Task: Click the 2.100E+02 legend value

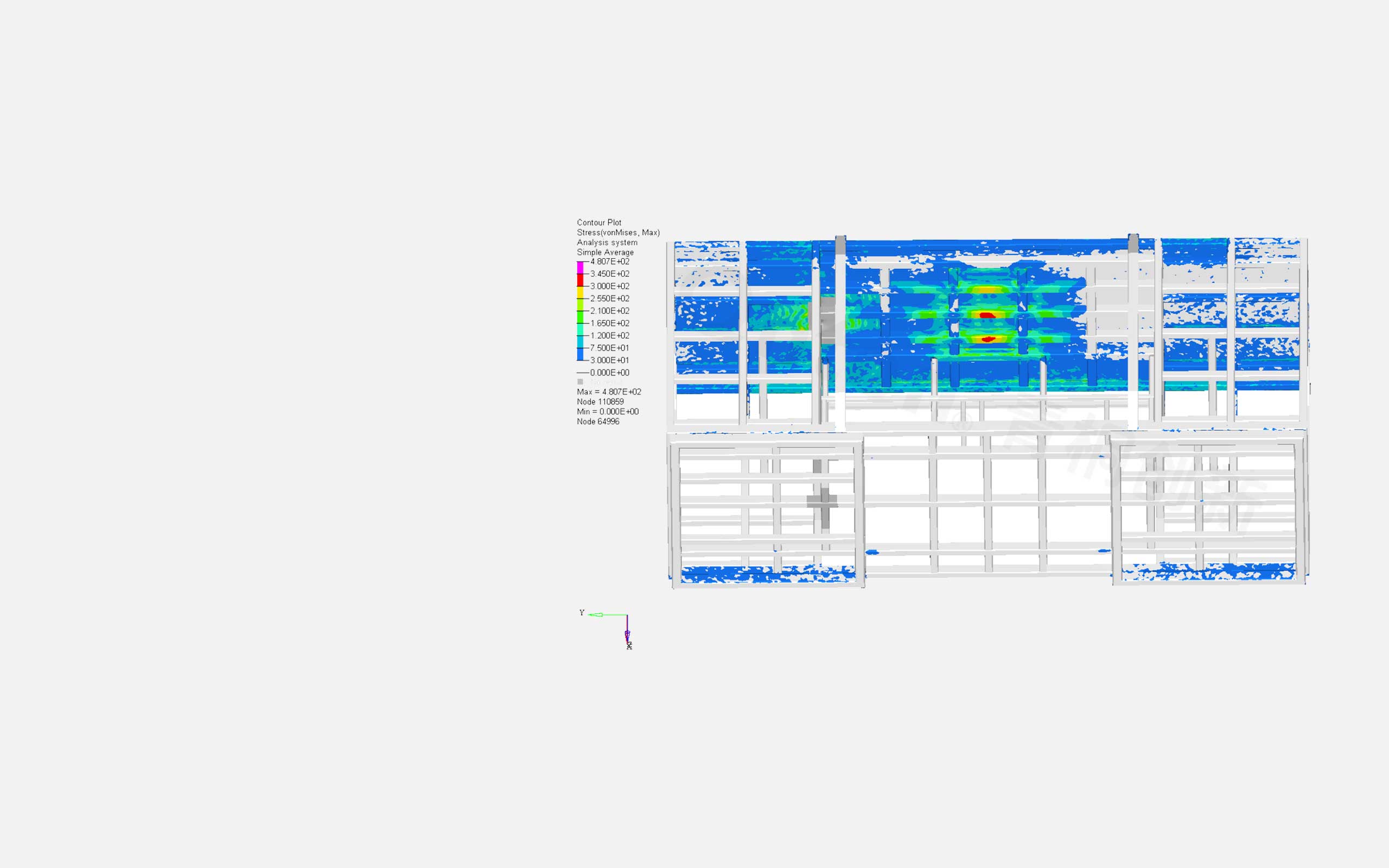Action: coord(609,310)
